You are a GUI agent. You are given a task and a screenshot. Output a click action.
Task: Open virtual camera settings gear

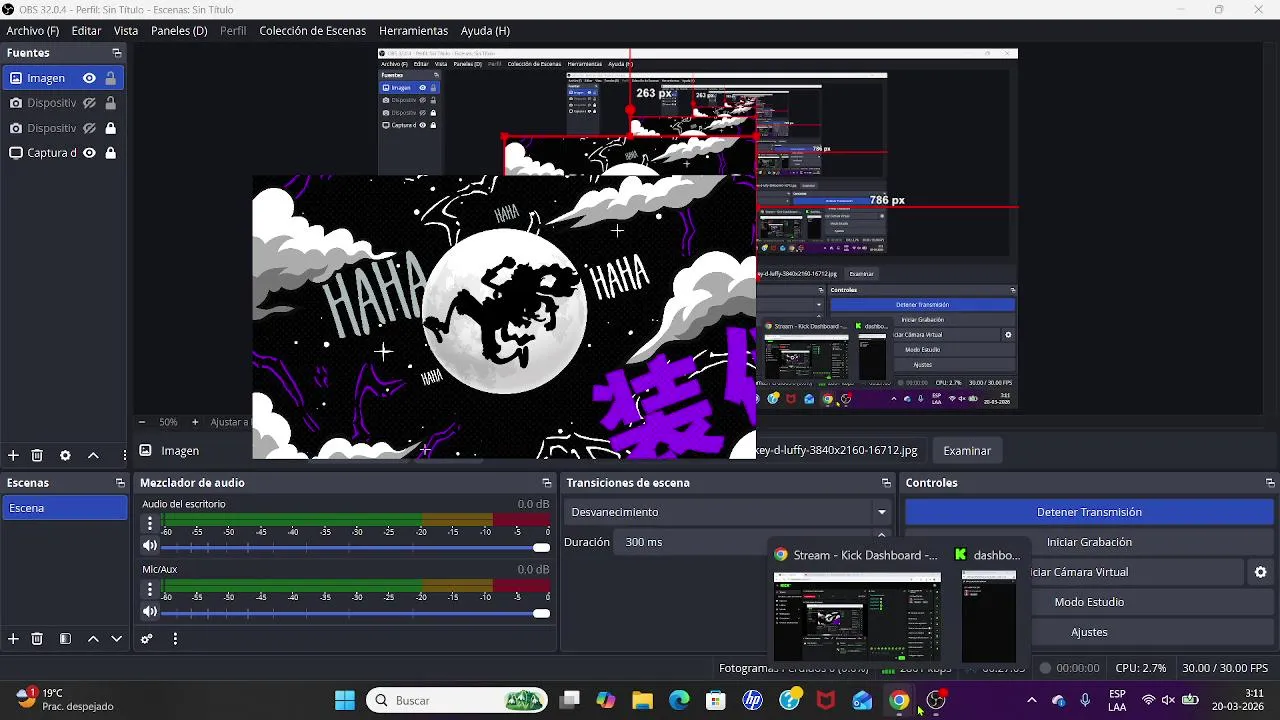pyautogui.click(x=1260, y=572)
